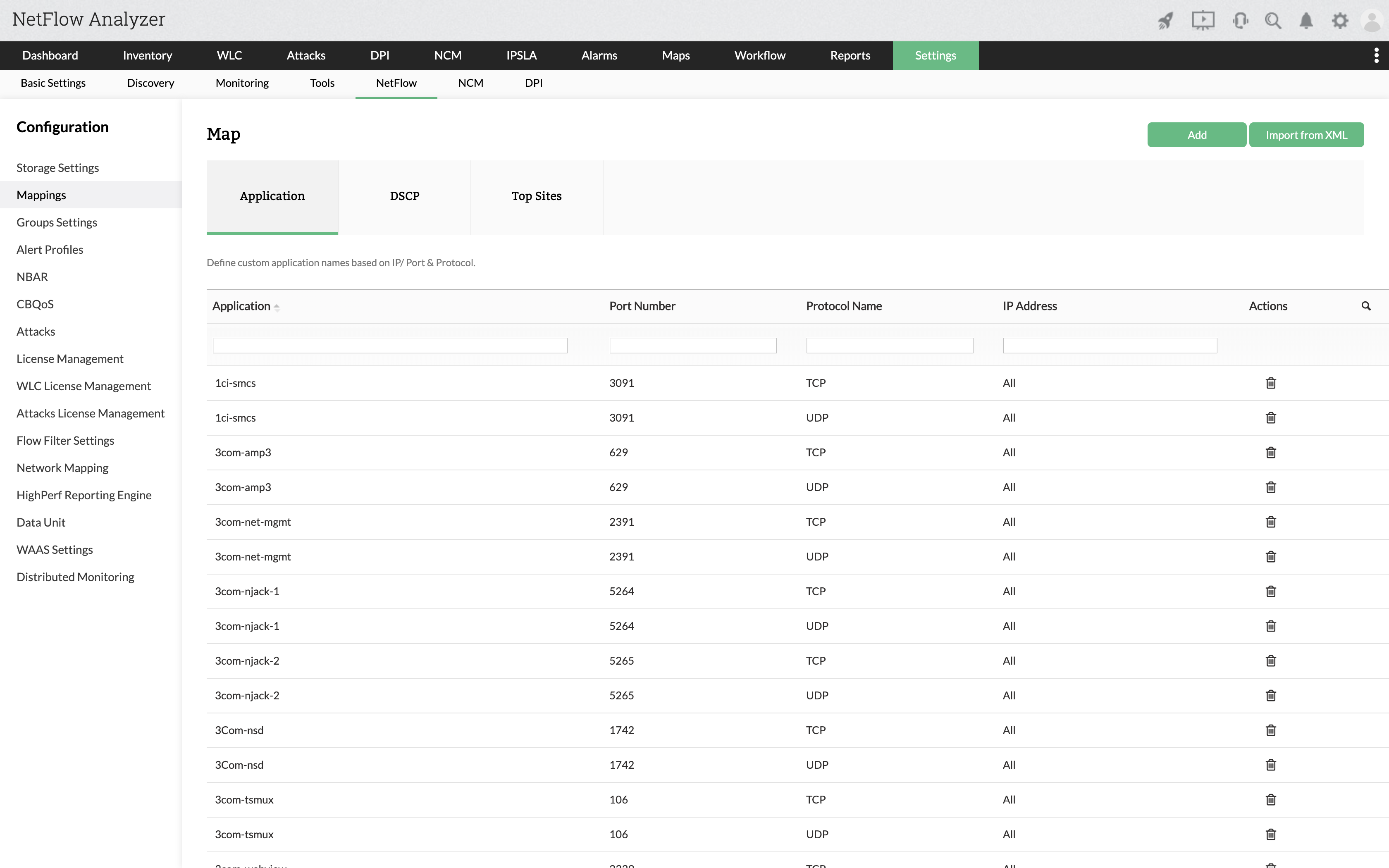Open the global search magnifier icon
Screen dimensions: 1389x868
(1273, 20)
